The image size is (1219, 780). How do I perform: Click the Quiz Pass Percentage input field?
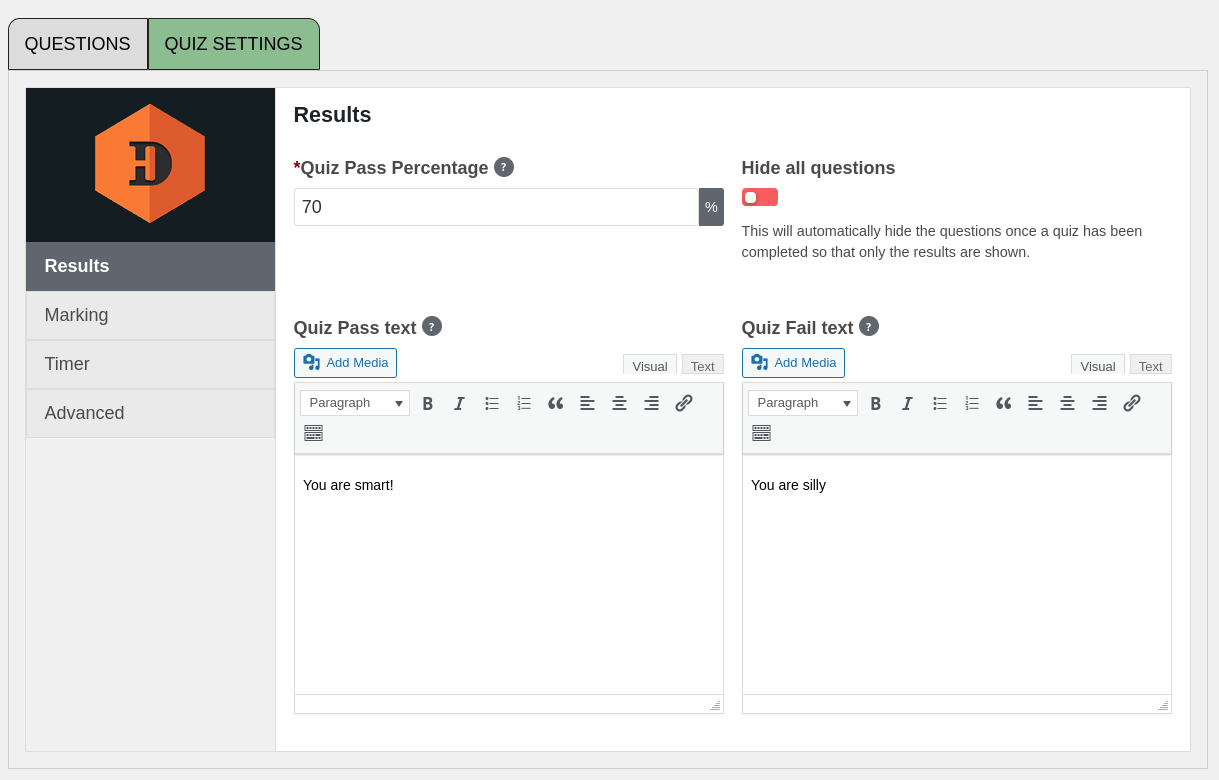496,207
